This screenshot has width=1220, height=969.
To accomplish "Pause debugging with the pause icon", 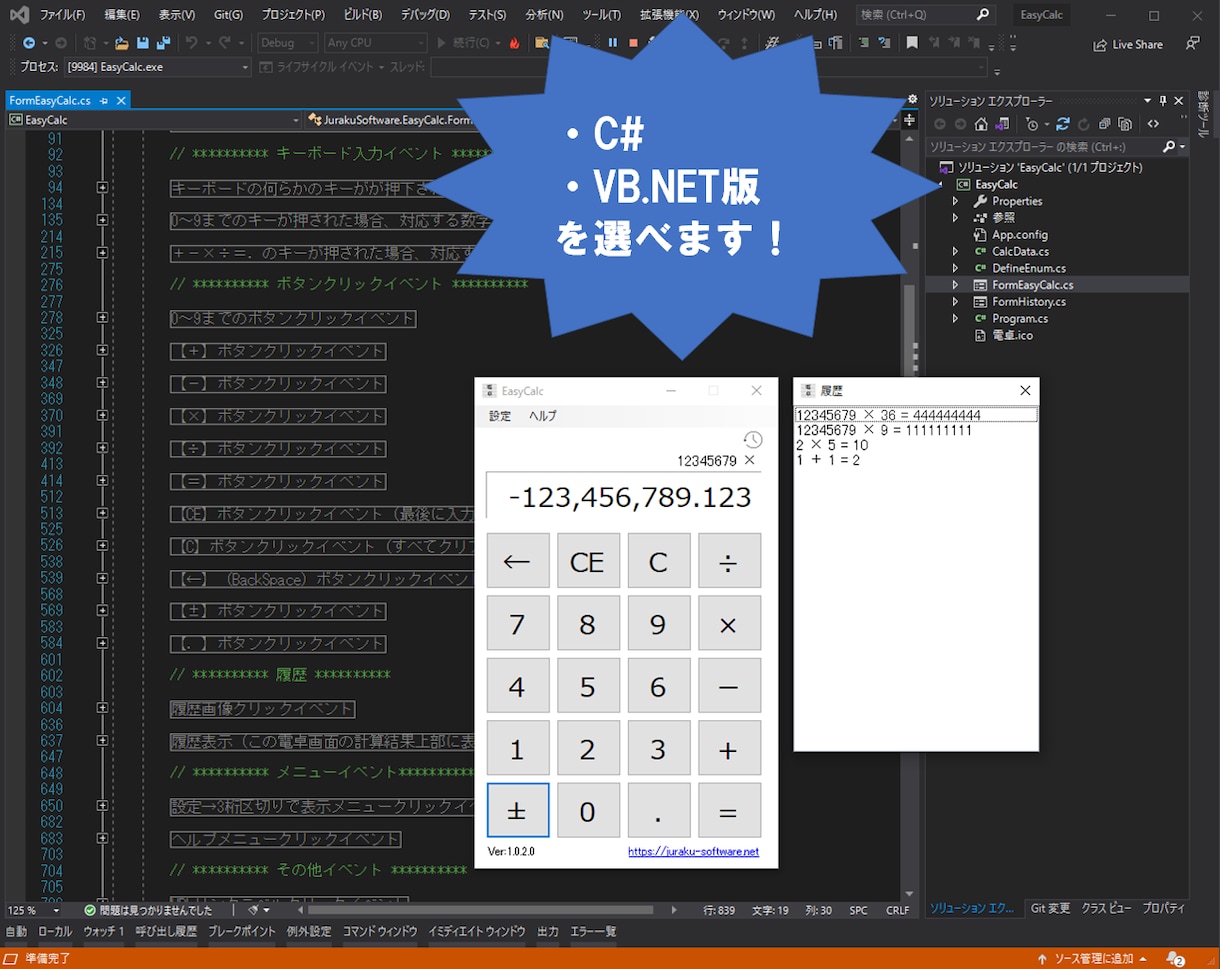I will pyautogui.click(x=613, y=43).
